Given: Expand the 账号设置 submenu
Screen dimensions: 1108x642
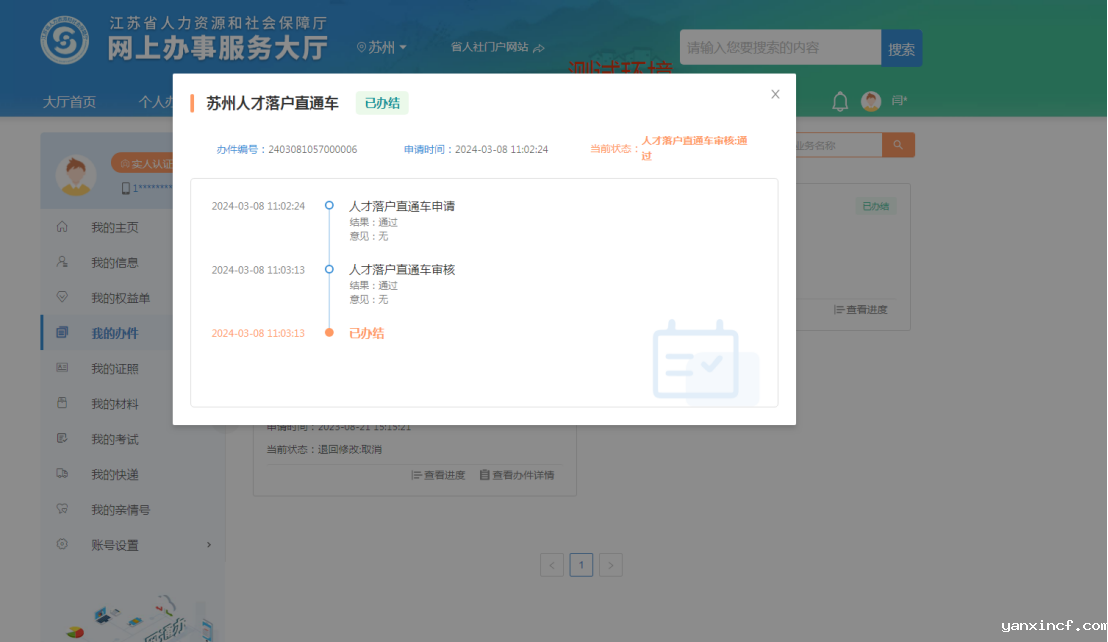Looking at the screenshot, I should [208, 545].
